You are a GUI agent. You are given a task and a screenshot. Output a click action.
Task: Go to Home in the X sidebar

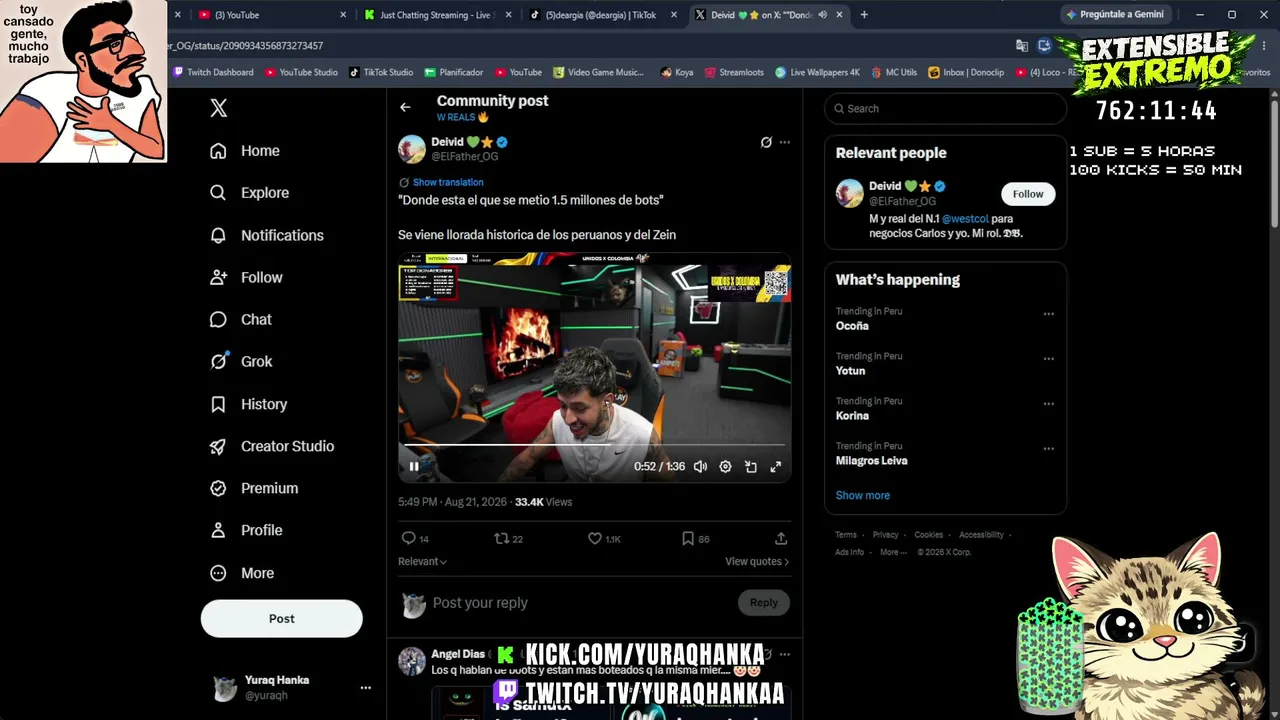pos(245,151)
